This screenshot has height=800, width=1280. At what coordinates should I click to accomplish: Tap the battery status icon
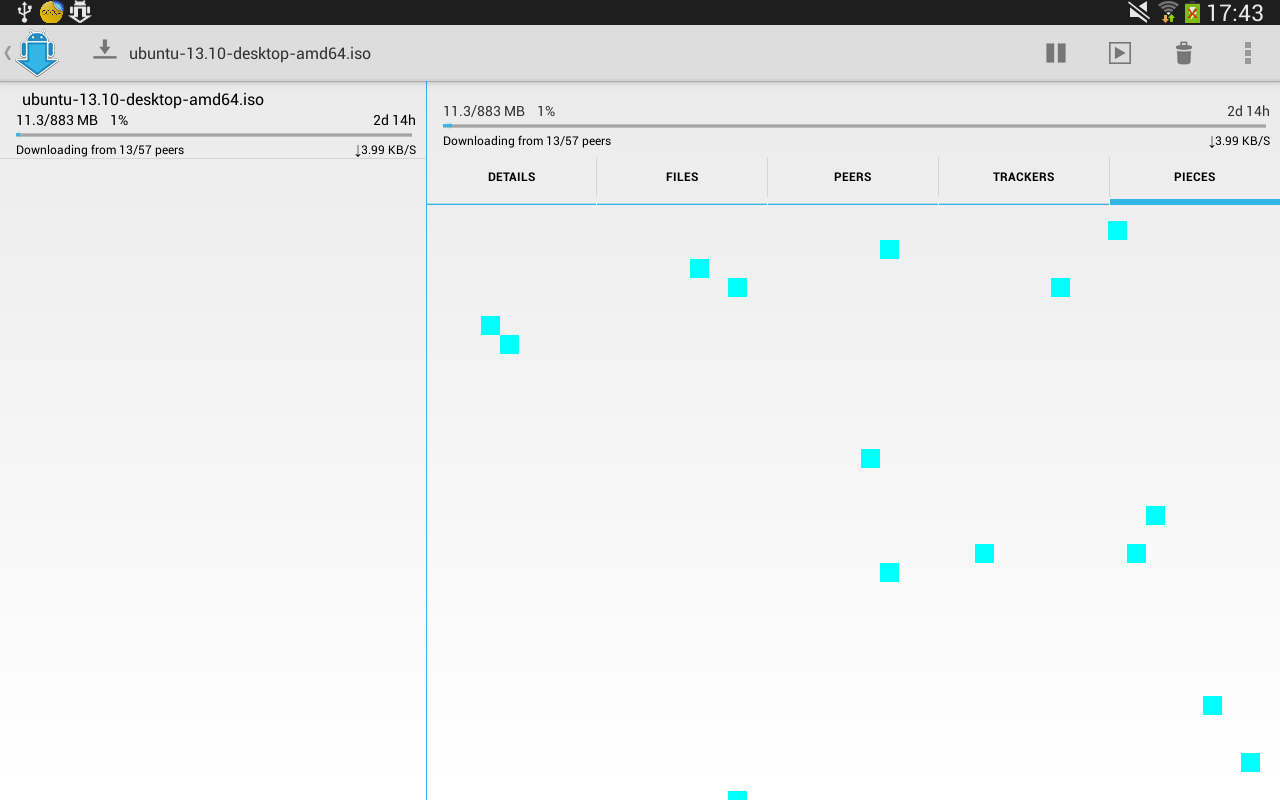click(1193, 13)
